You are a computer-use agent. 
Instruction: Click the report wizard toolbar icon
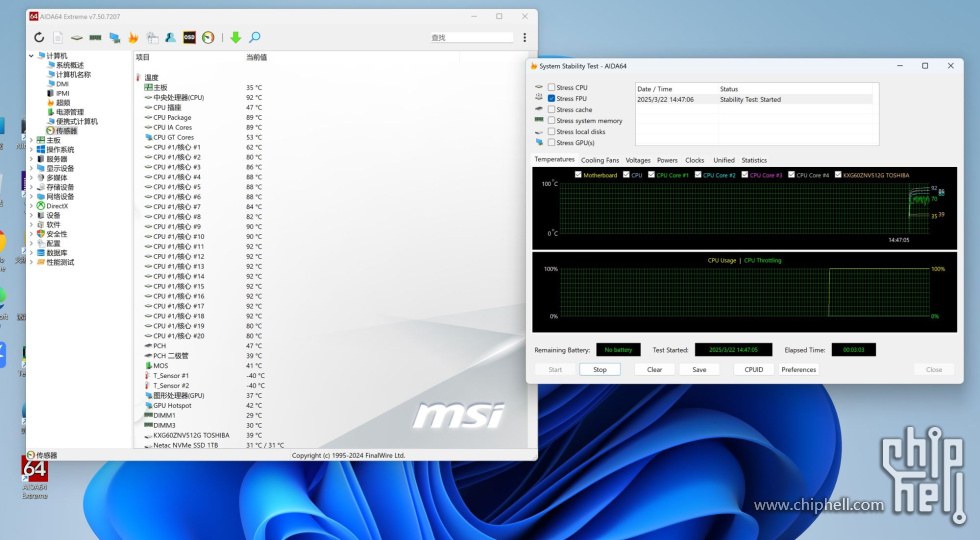tap(152, 38)
